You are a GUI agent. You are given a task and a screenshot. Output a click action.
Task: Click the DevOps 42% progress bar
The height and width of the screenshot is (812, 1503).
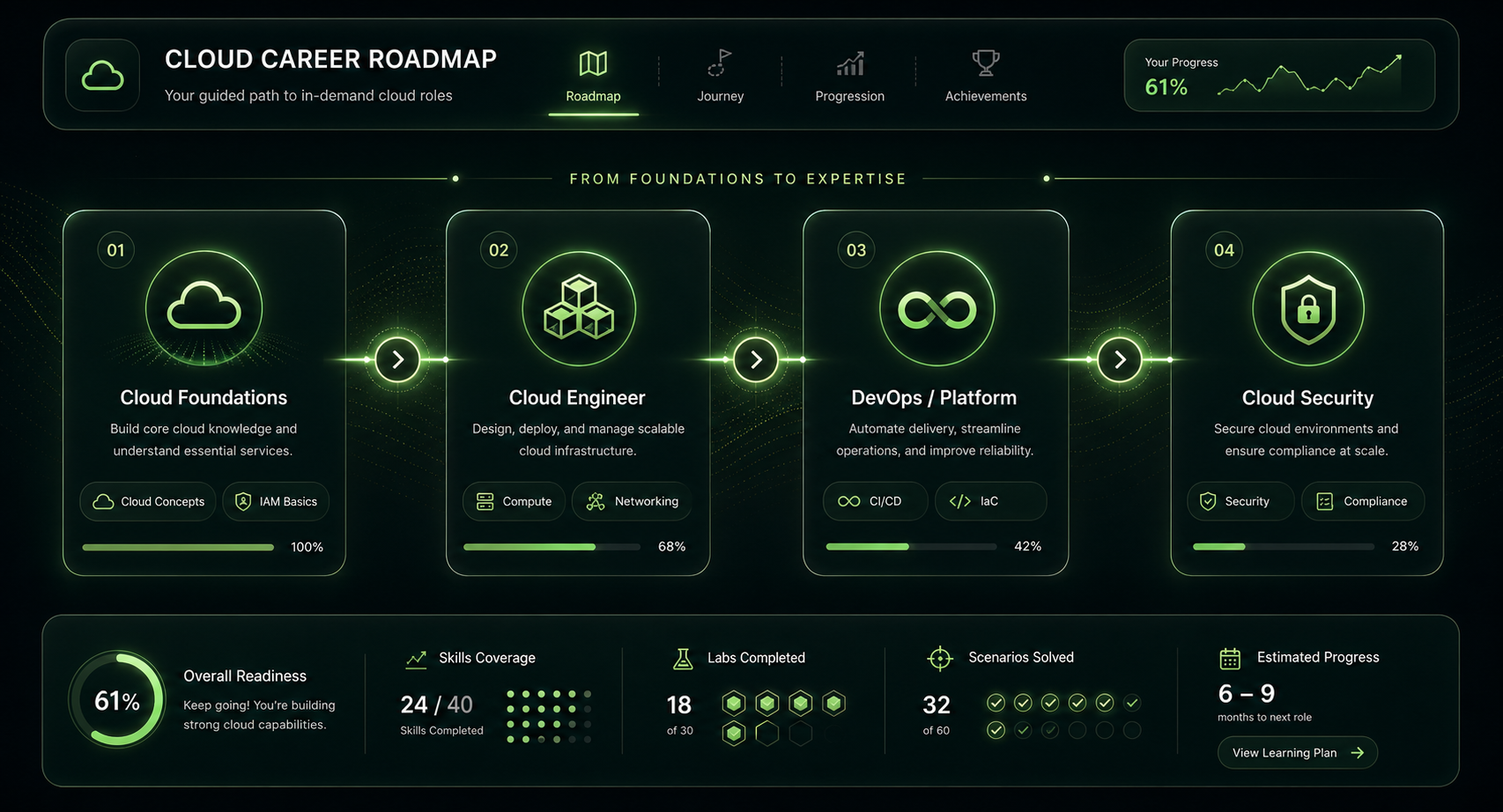(x=911, y=547)
